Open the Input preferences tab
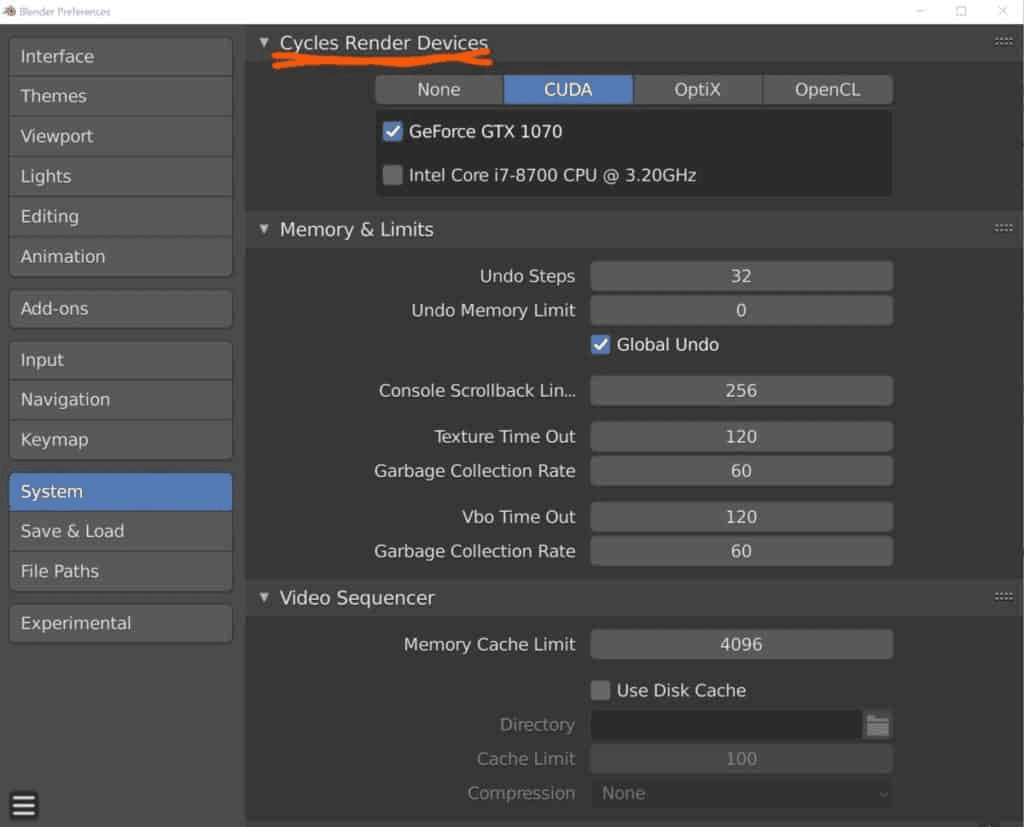Screen dimensions: 1024x827 pos(121,360)
